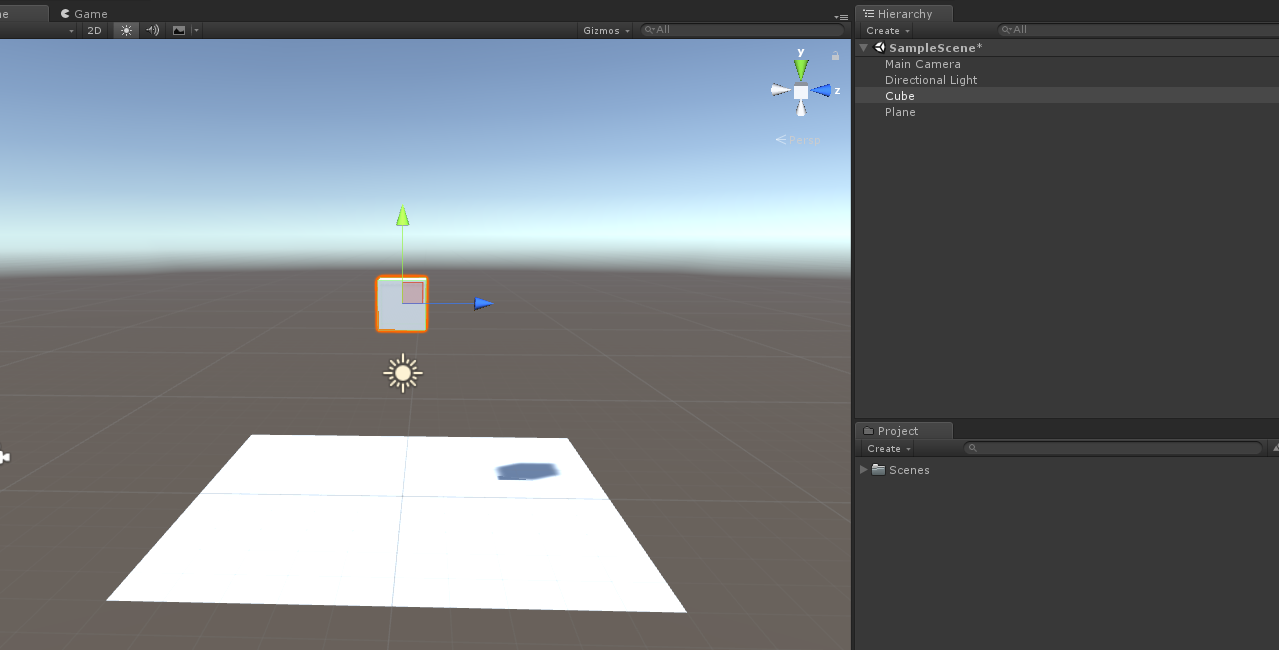Open the Hierarchy Create dropdown
1279x650 pixels.
pos(888,31)
